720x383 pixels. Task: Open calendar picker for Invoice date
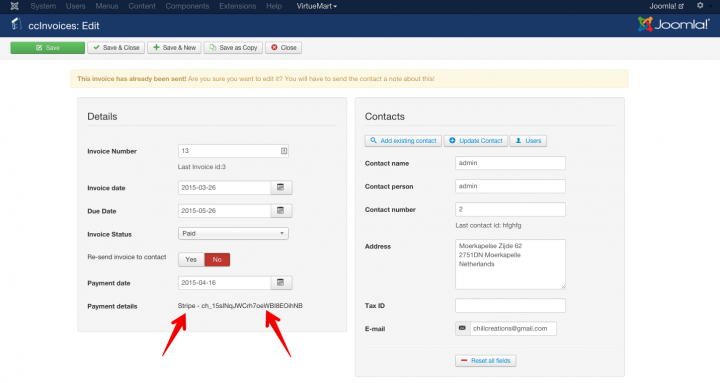tap(281, 187)
